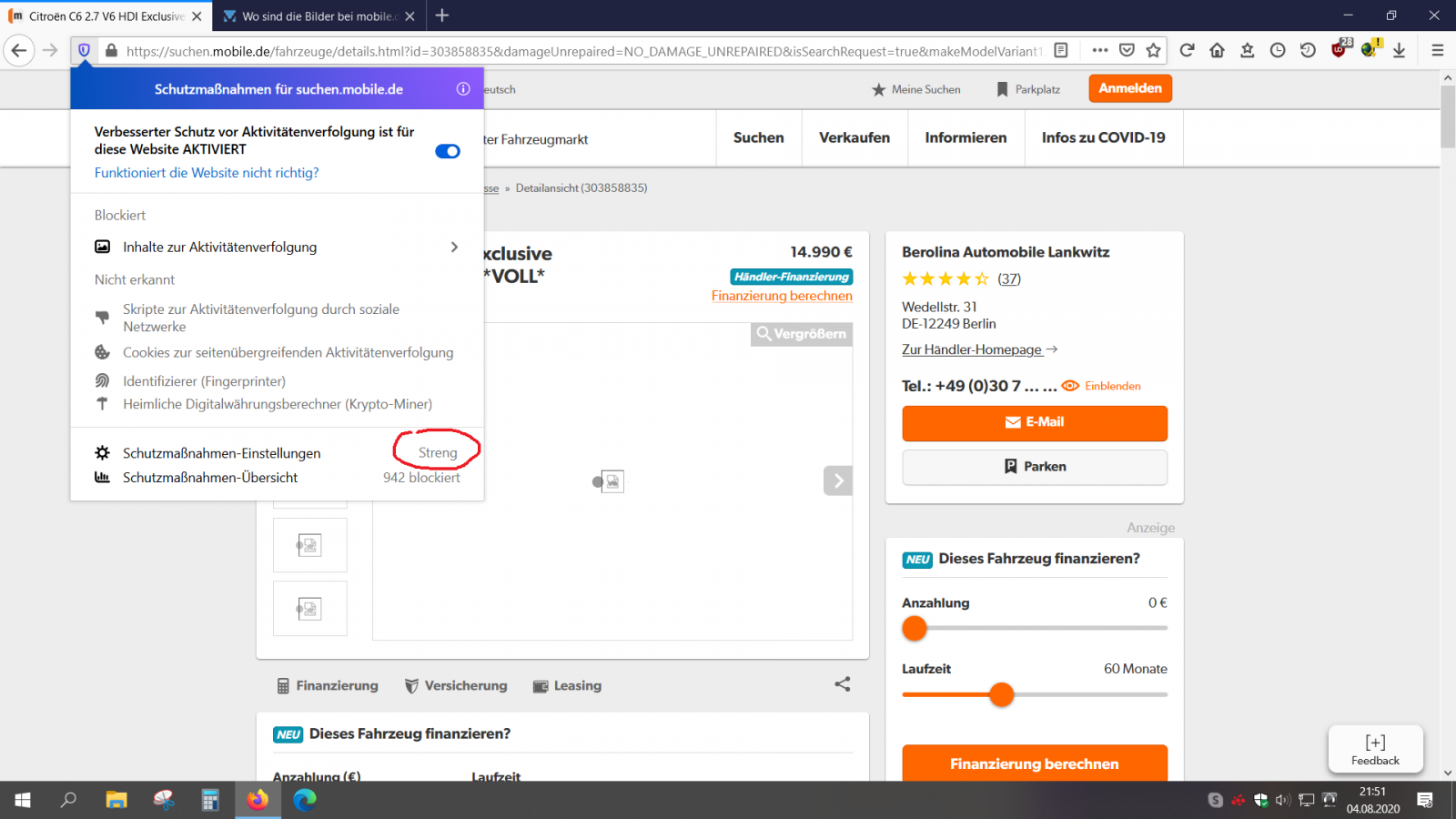The width and height of the screenshot is (1456, 819).
Task: Open File Explorer from taskbar
Action: tap(116, 800)
